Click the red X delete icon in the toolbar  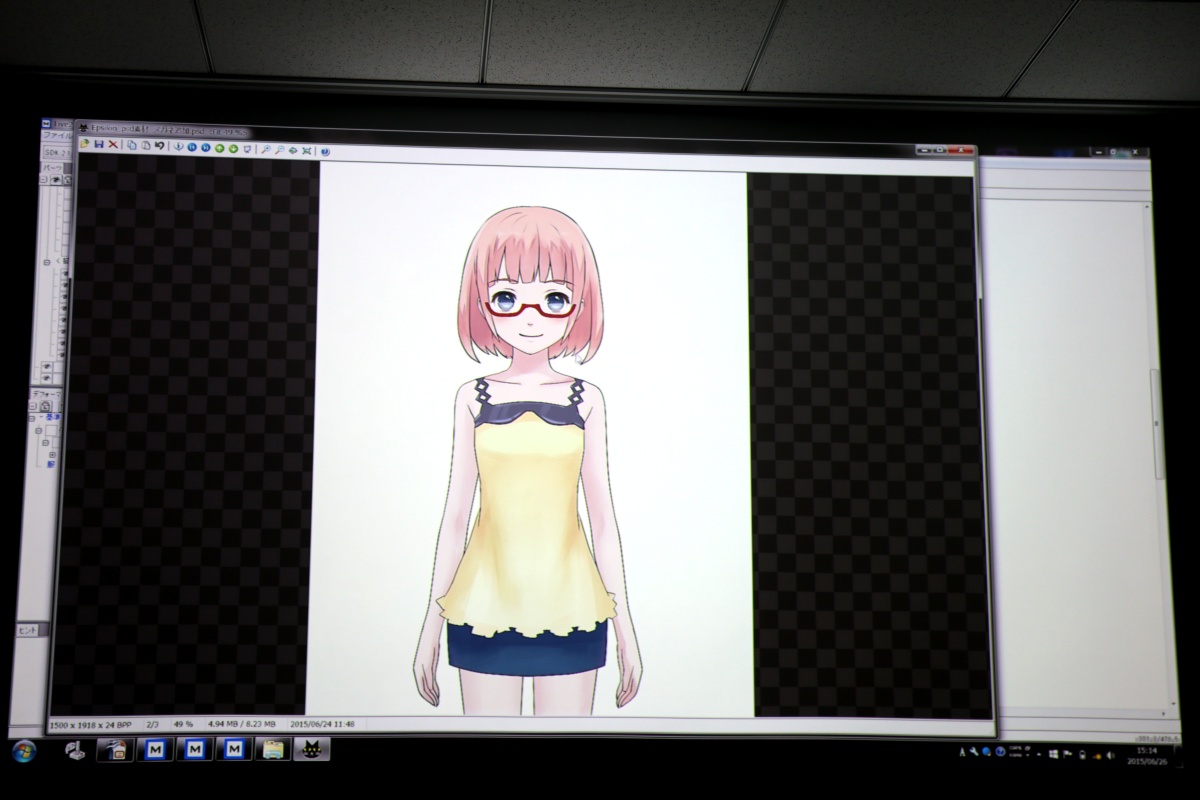(x=113, y=145)
